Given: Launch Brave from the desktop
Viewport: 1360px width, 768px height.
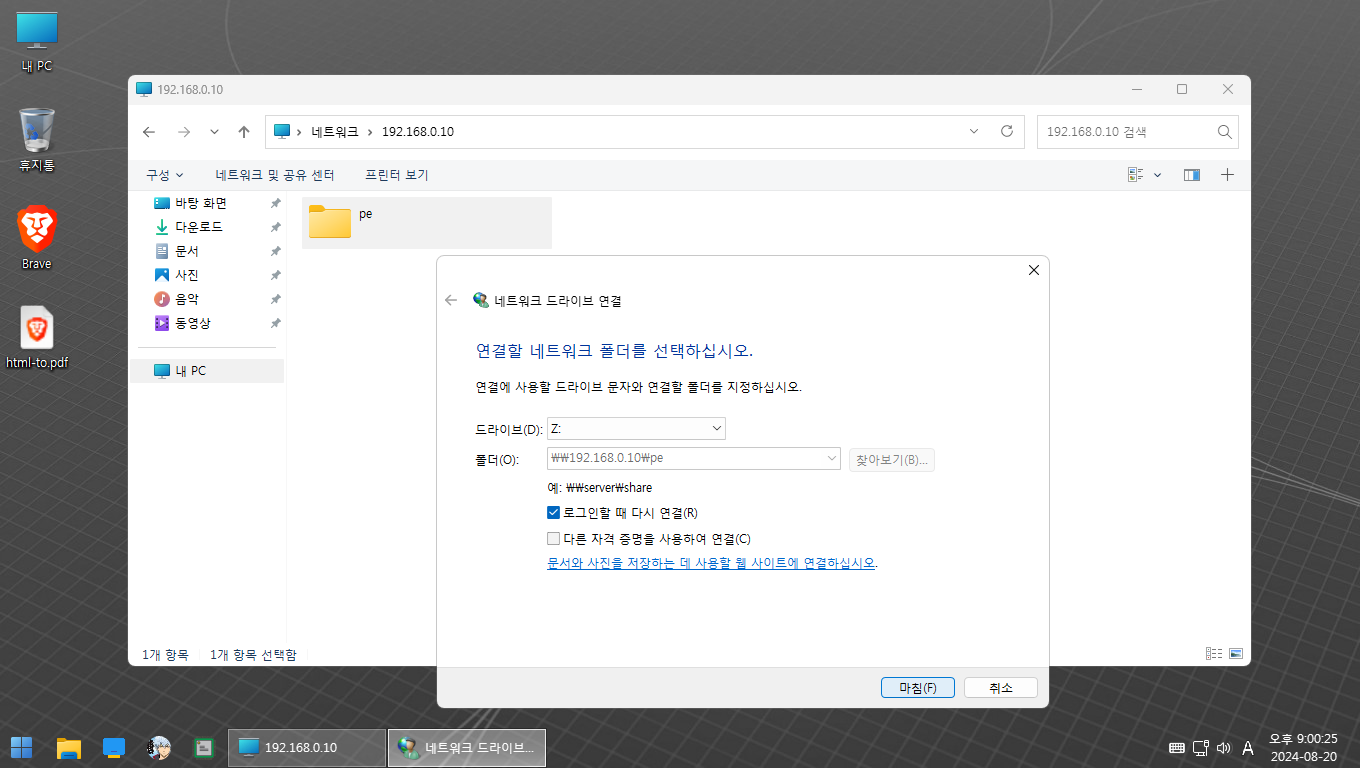Looking at the screenshot, I should pyautogui.click(x=37, y=238).
